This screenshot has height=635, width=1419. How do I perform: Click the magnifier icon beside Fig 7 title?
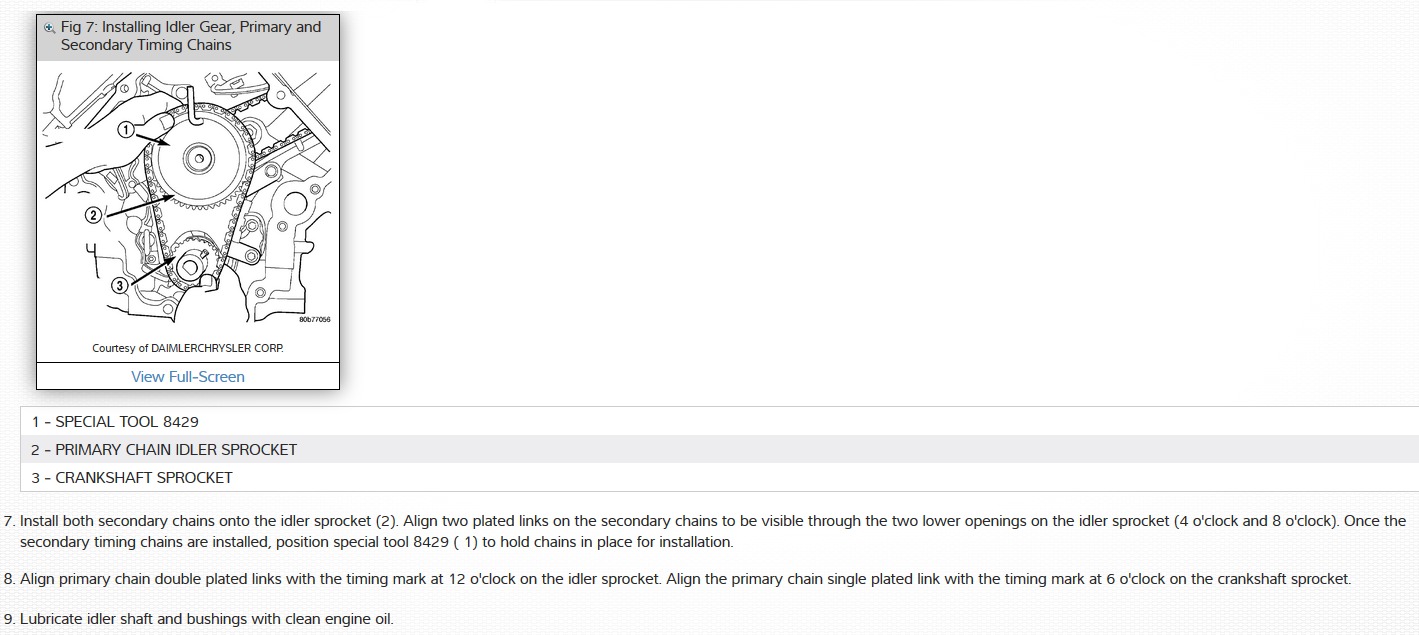click(50, 28)
